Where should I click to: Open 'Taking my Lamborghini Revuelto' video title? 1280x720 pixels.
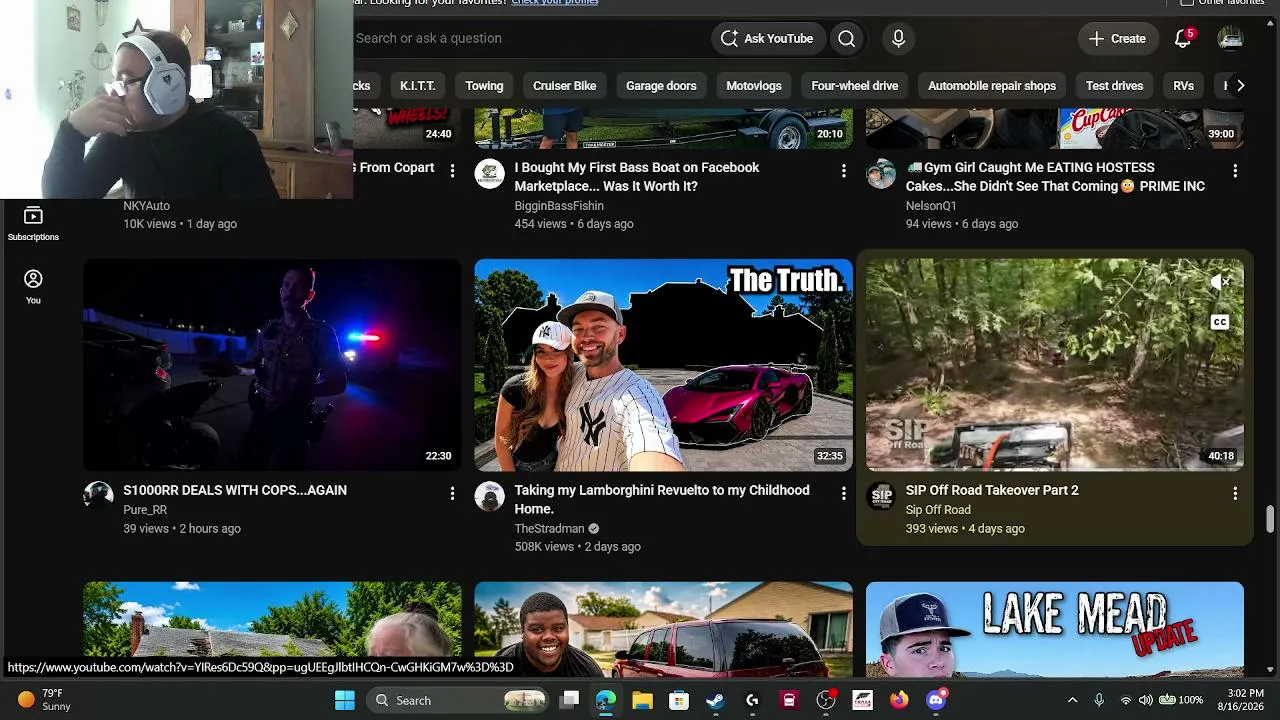[662, 499]
